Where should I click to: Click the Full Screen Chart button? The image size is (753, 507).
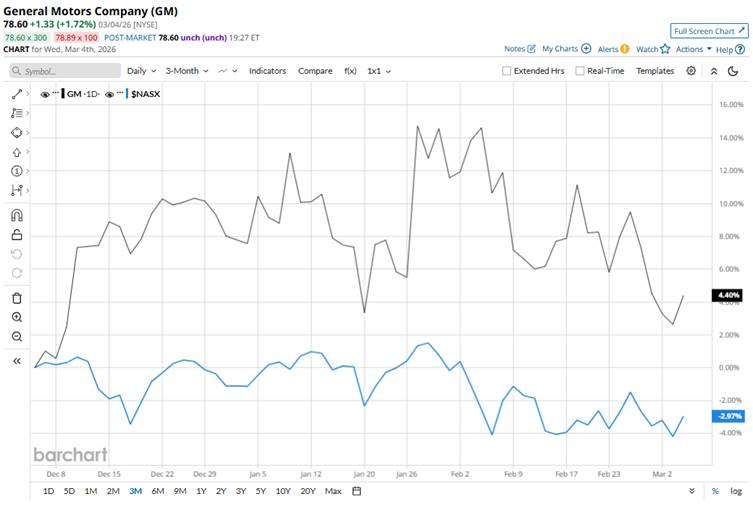(708, 31)
